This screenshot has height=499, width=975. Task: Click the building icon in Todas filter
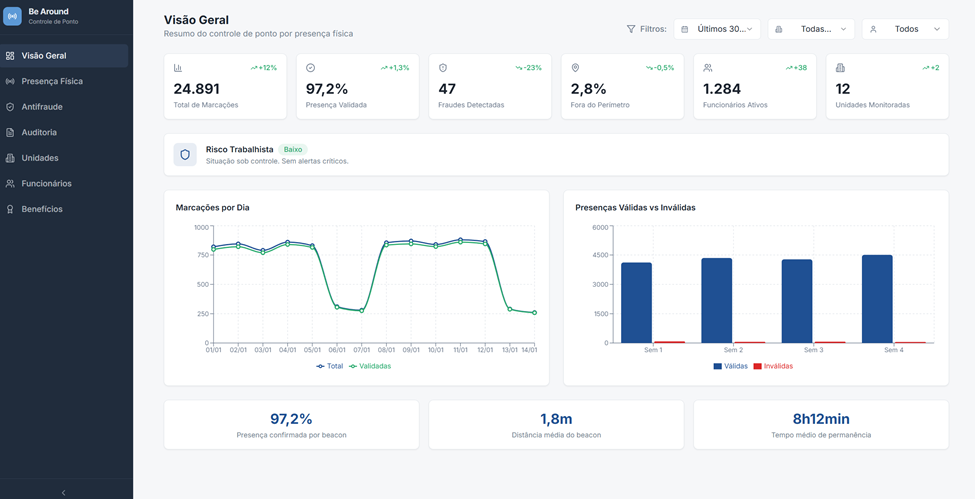coord(779,29)
